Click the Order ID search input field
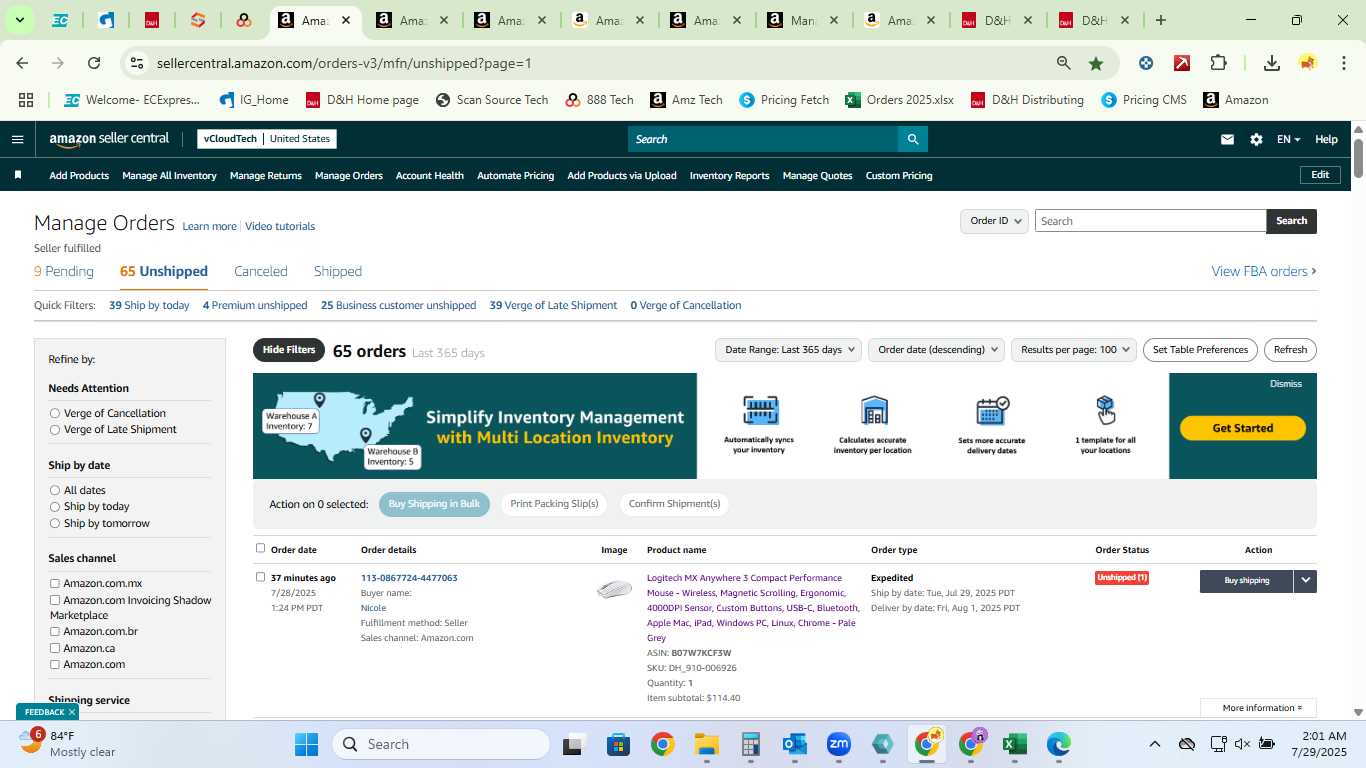 (x=1150, y=221)
